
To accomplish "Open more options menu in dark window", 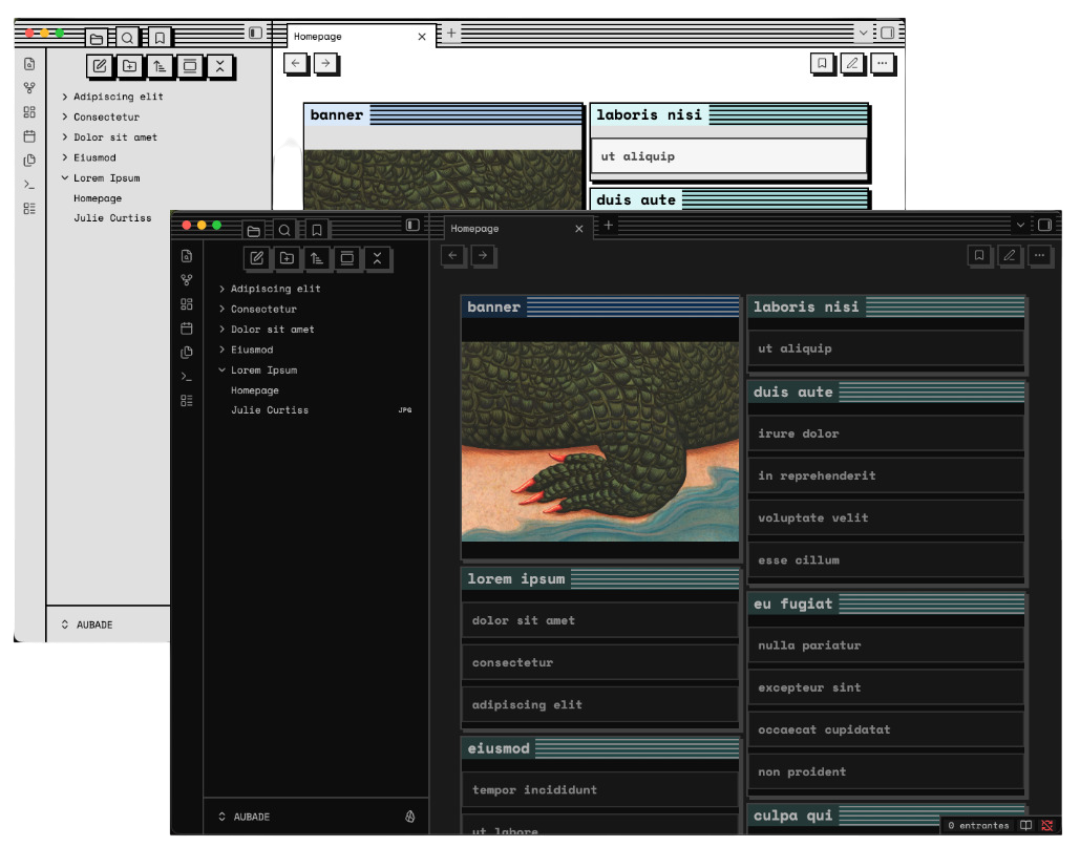I will tap(1039, 256).
